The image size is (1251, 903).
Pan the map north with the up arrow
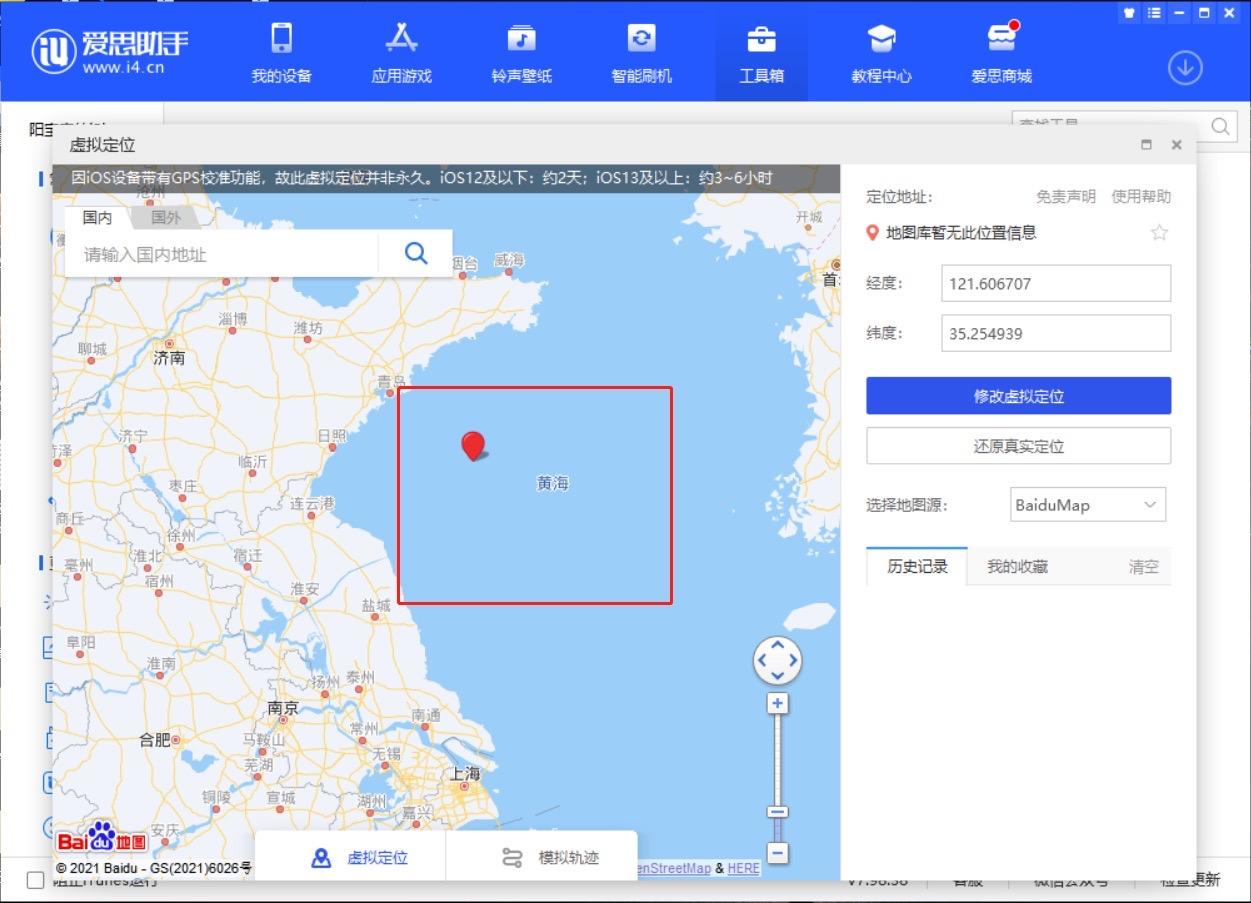pyautogui.click(x=777, y=646)
